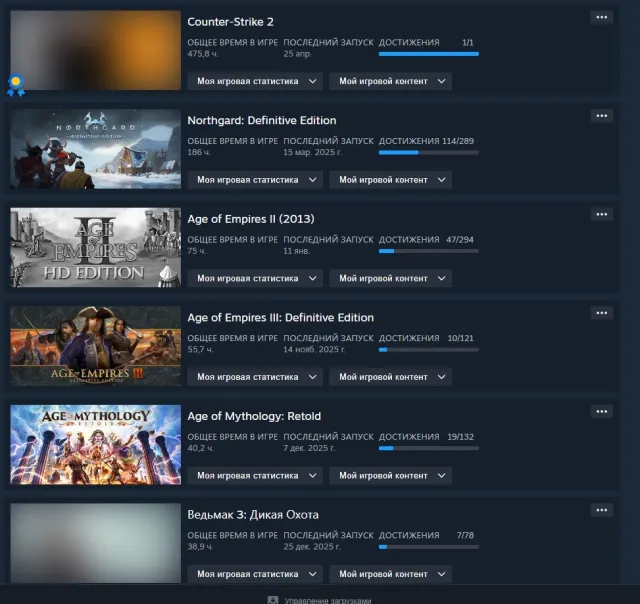Click the Age of Empires III achievements progress bar
640x604 pixels.
[429, 350]
